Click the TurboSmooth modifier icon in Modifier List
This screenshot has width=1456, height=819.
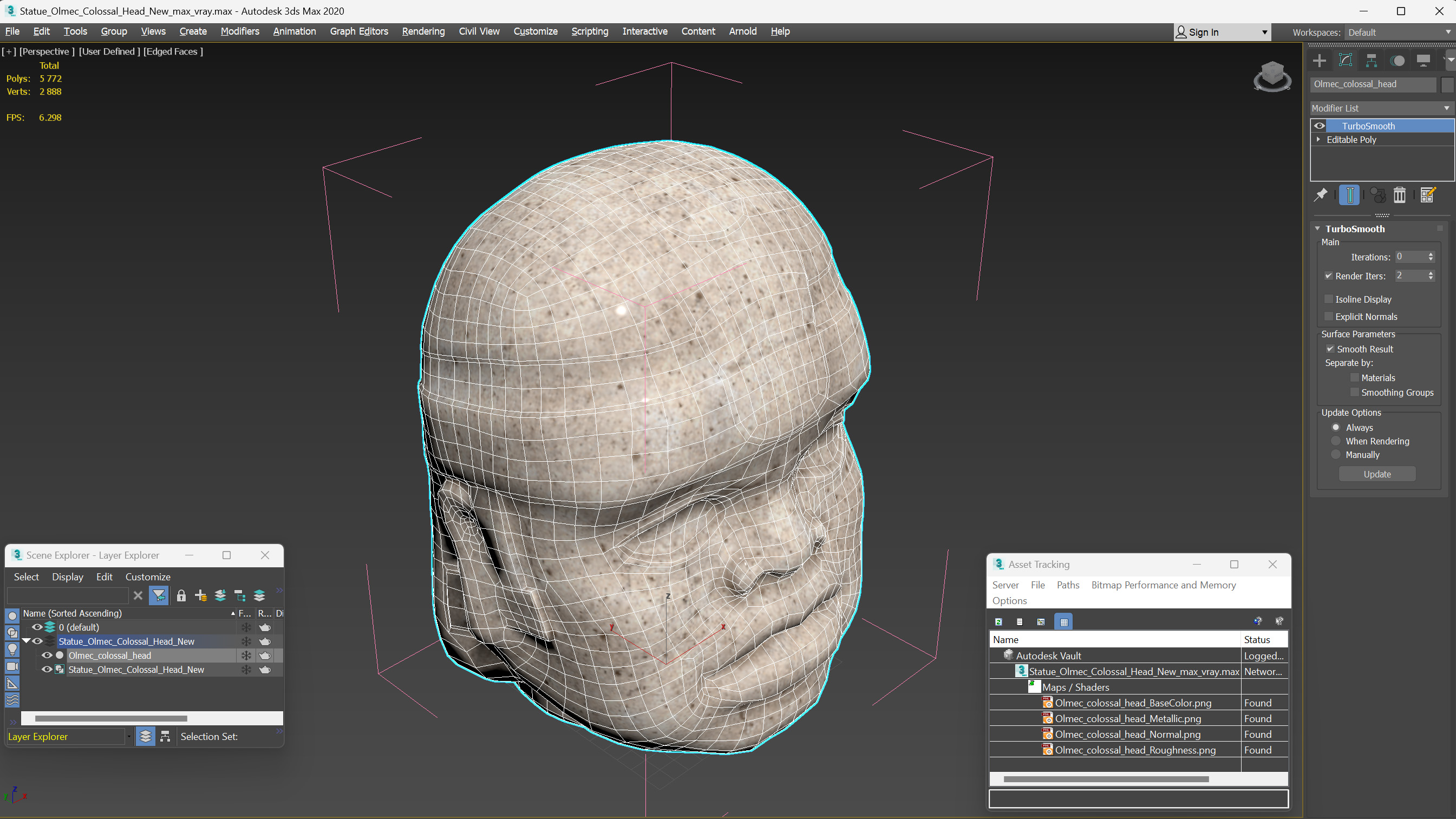1320,125
